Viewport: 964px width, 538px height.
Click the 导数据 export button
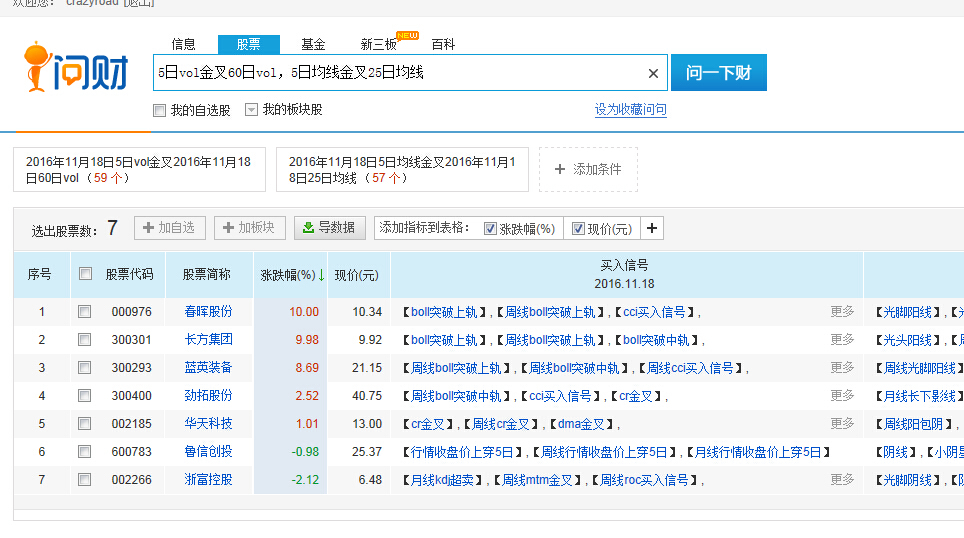coord(330,227)
